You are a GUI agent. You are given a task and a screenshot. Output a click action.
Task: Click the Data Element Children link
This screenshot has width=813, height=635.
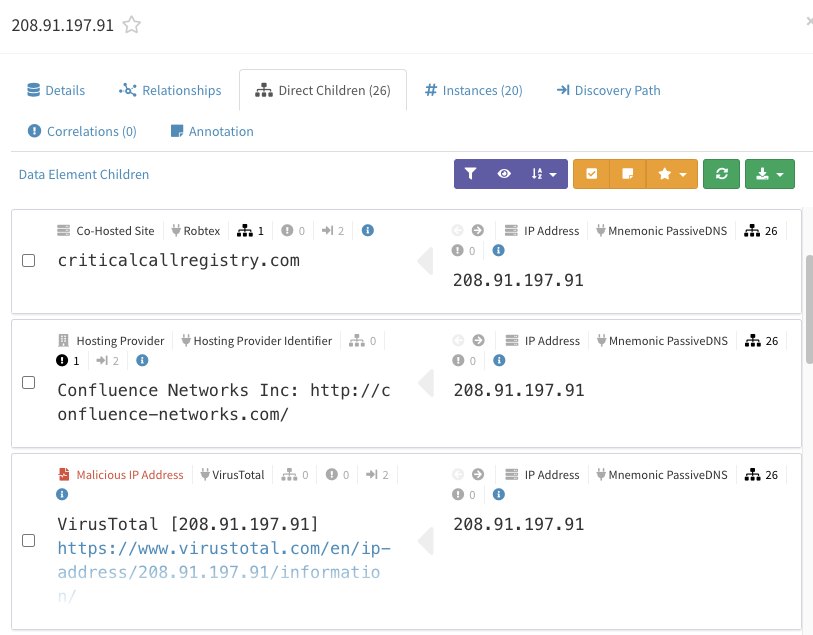(84, 174)
